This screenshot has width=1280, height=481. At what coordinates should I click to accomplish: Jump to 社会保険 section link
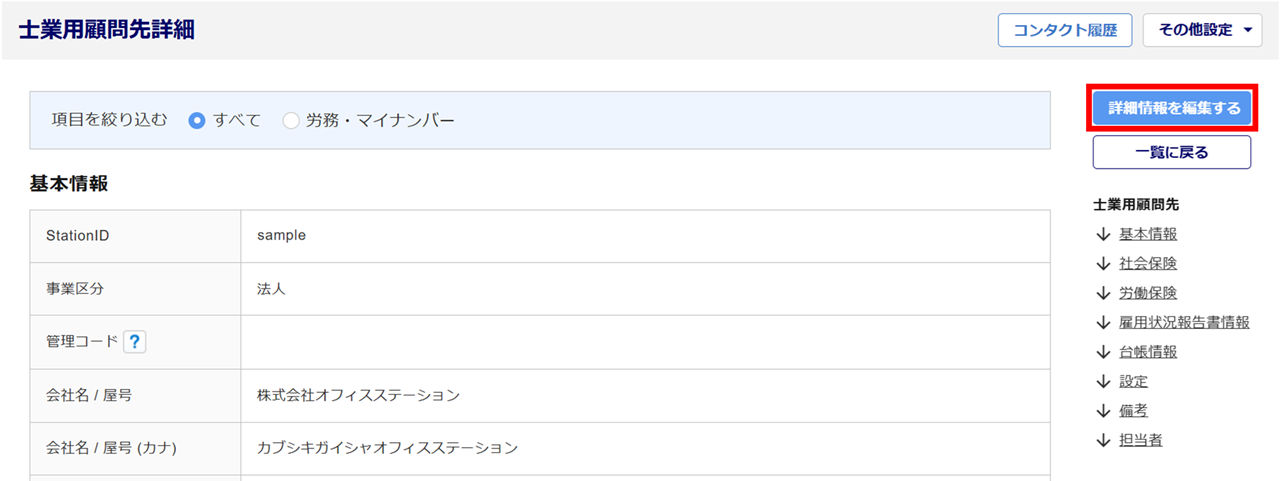point(1147,264)
